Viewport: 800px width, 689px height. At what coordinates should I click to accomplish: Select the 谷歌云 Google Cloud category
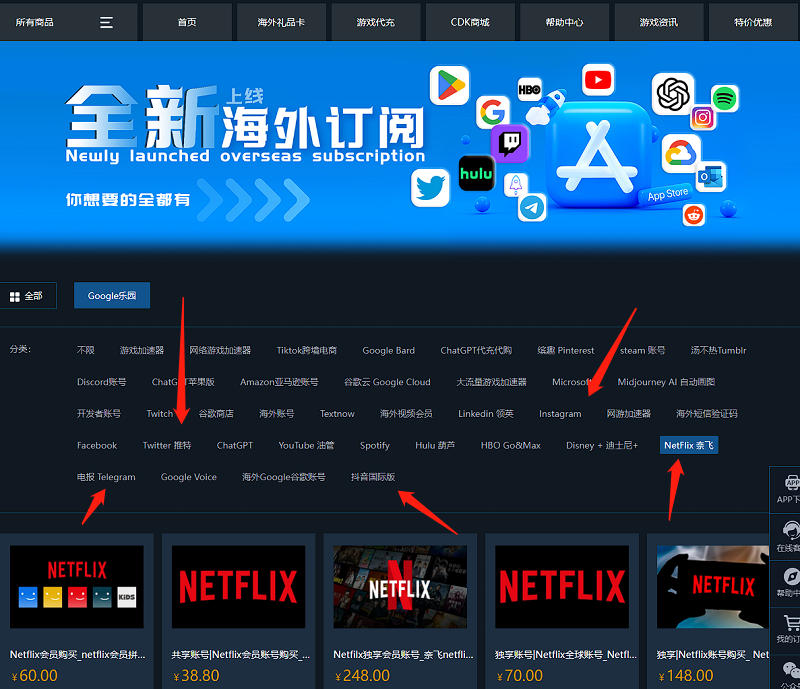tap(387, 382)
